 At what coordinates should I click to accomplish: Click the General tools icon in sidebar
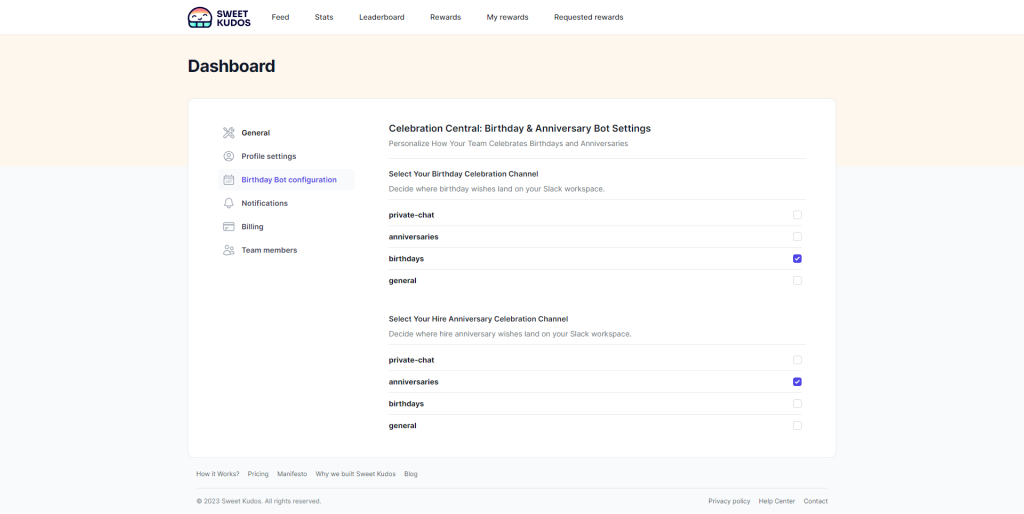tap(229, 133)
